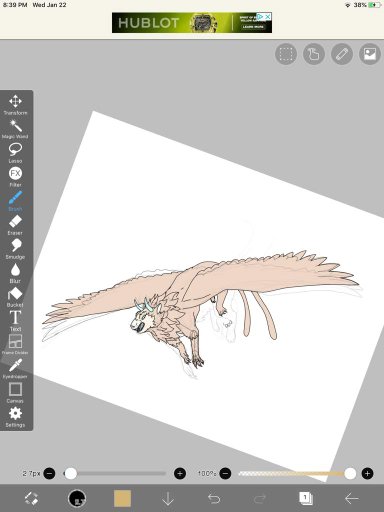Choose the Lasso tool
The image size is (384, 512).
[x=15, y=153]
